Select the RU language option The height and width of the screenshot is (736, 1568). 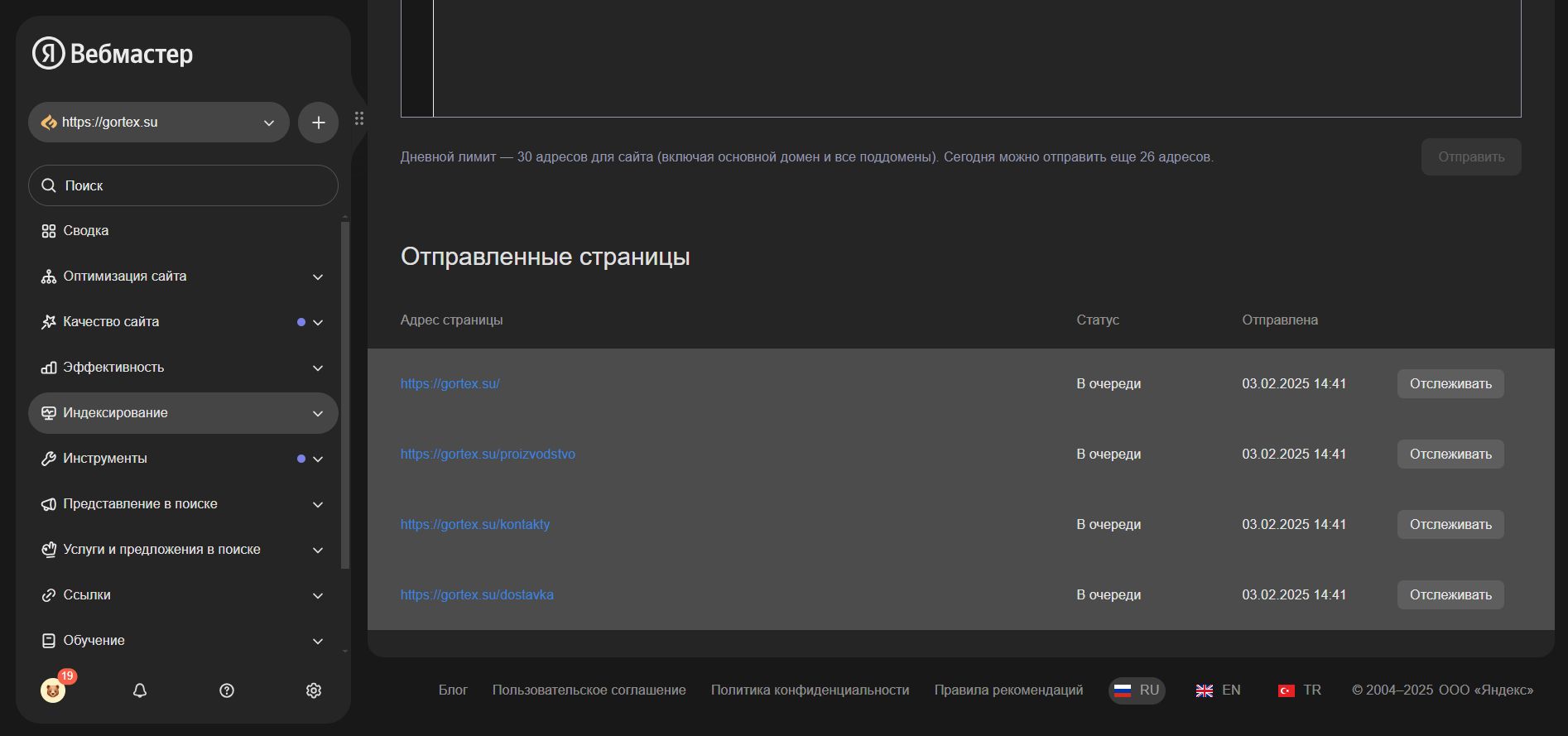(1137, 690)
